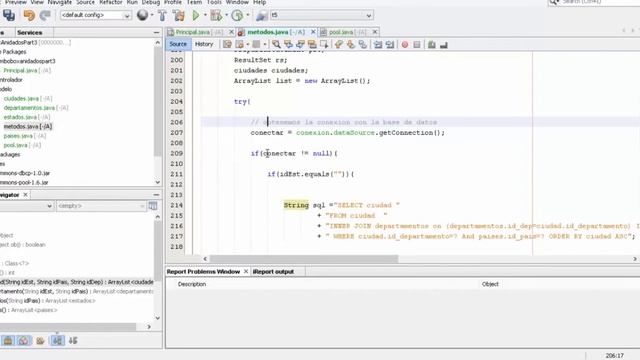The height and width of the screenshot is (360, 640).
Task: Open the dropdown arrow beside Run icon
Action: pos(205,15)
